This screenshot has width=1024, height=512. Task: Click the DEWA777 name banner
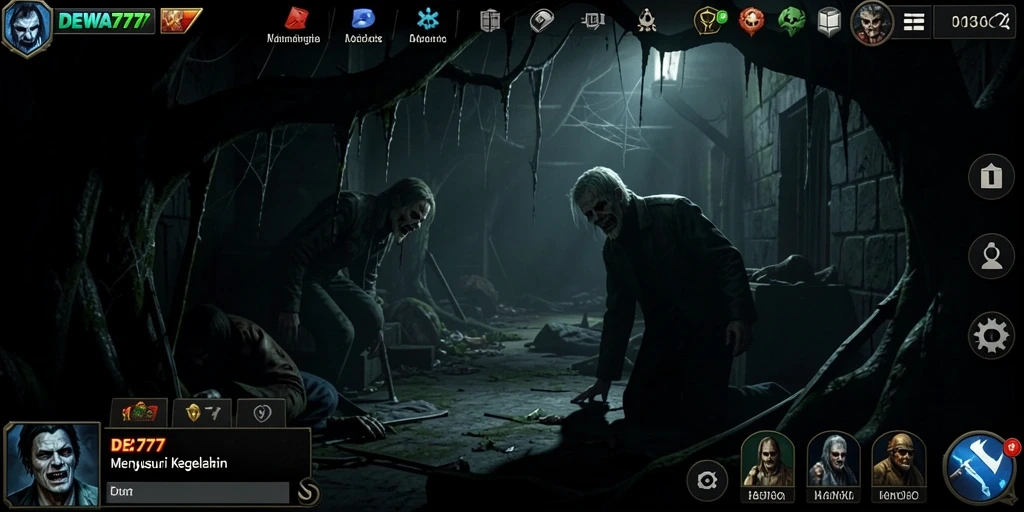coord(104,21)
